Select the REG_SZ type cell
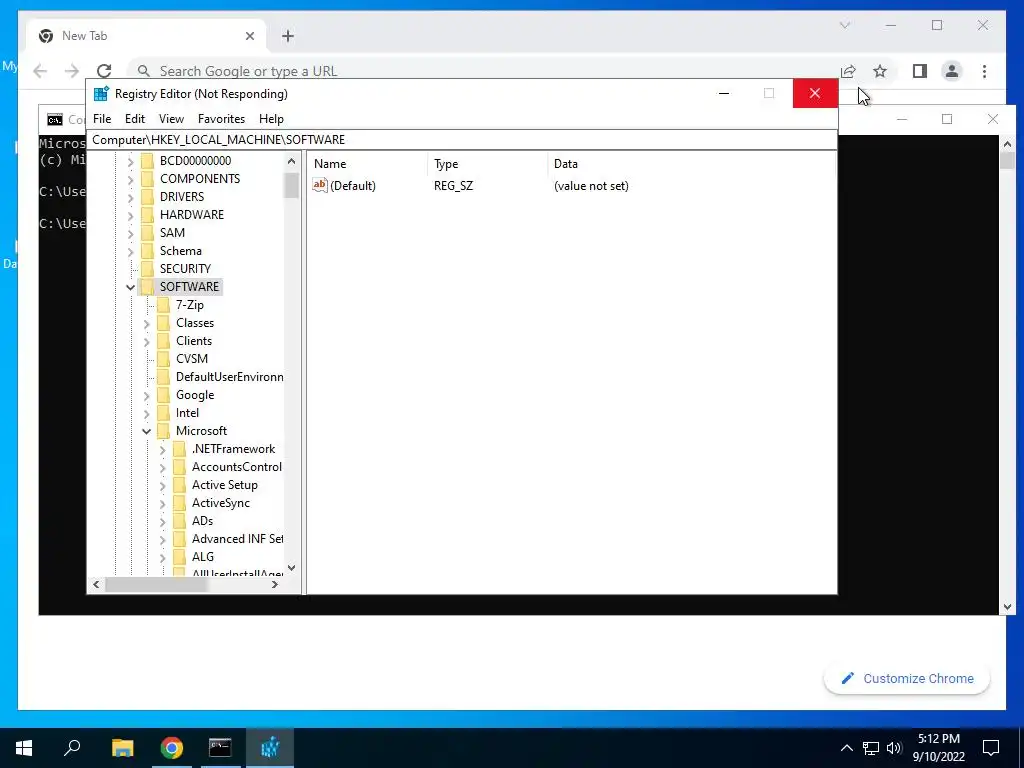 (x=453, y=186)
